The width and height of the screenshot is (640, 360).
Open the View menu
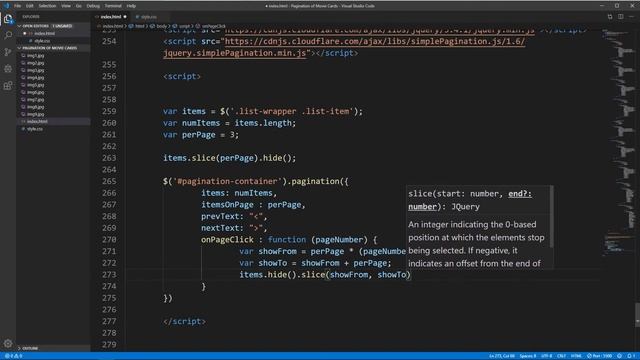tap(66, 6)
